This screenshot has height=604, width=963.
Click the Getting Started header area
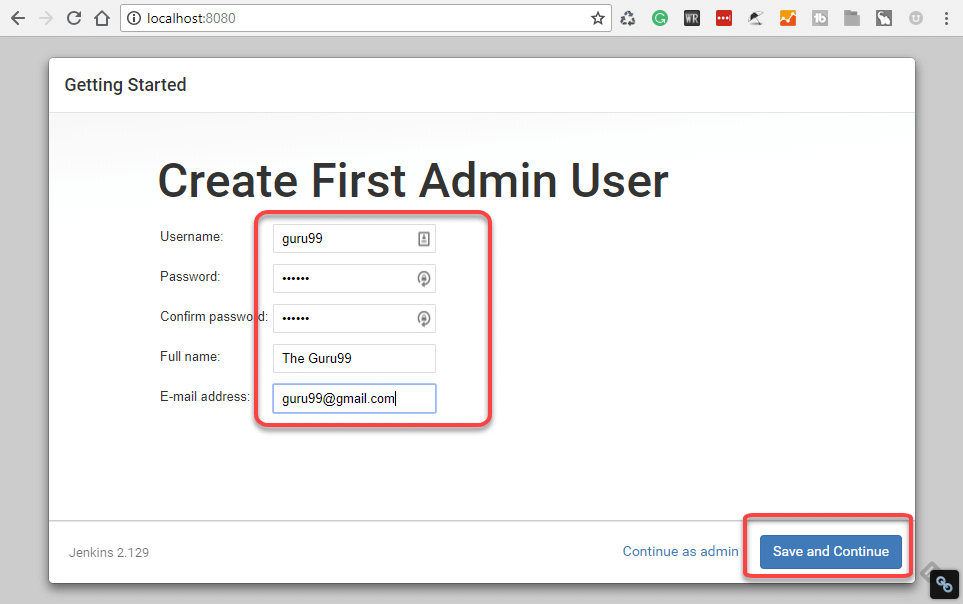(125, 85)
